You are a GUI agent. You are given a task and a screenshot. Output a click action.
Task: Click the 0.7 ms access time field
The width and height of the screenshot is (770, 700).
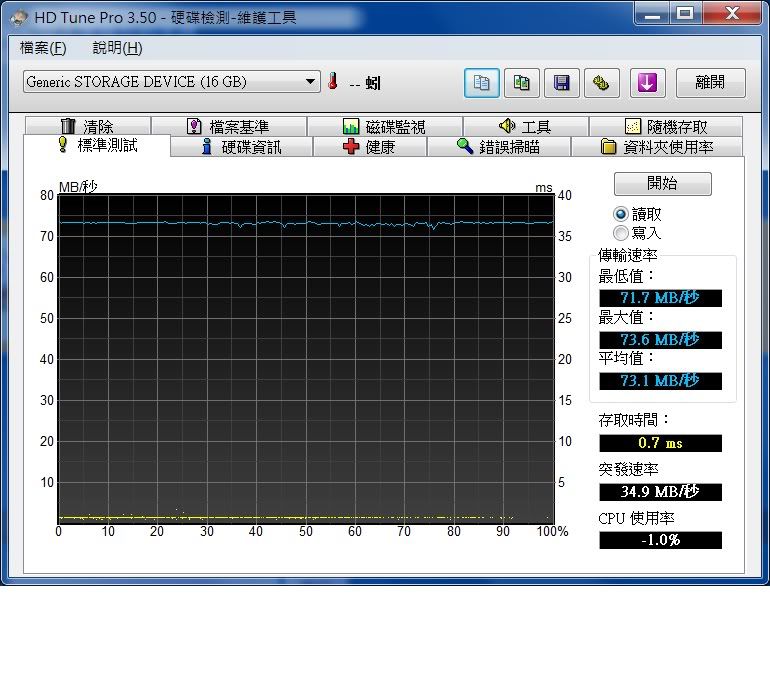(660, 443)
